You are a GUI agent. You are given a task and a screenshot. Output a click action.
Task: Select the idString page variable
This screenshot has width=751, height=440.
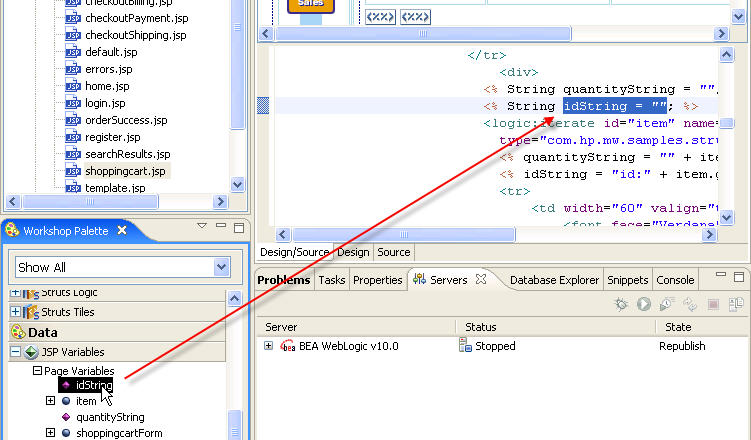click(x=94, y=385)
